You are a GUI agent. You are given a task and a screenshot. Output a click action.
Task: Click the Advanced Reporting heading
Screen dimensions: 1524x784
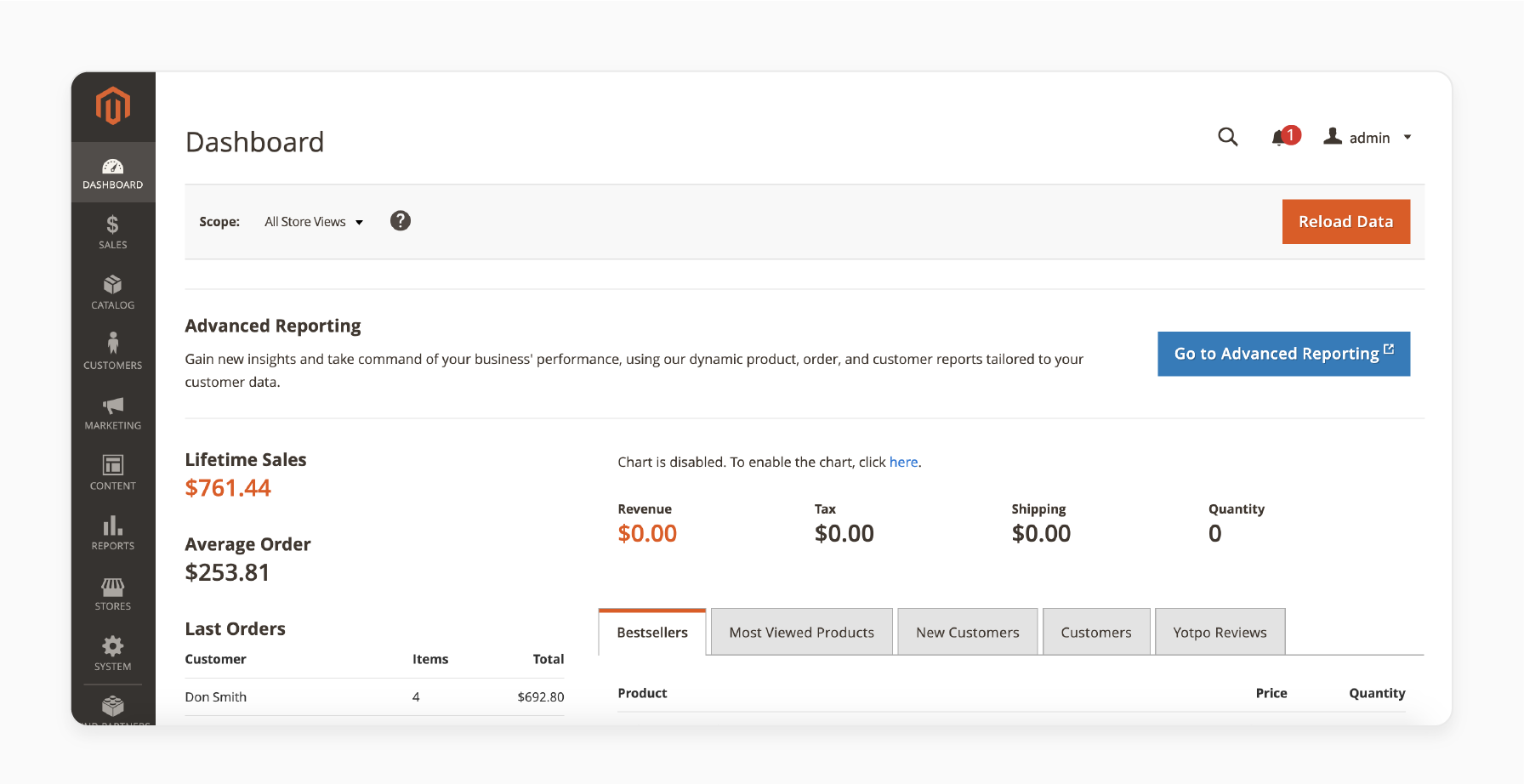tap(273, 326)
